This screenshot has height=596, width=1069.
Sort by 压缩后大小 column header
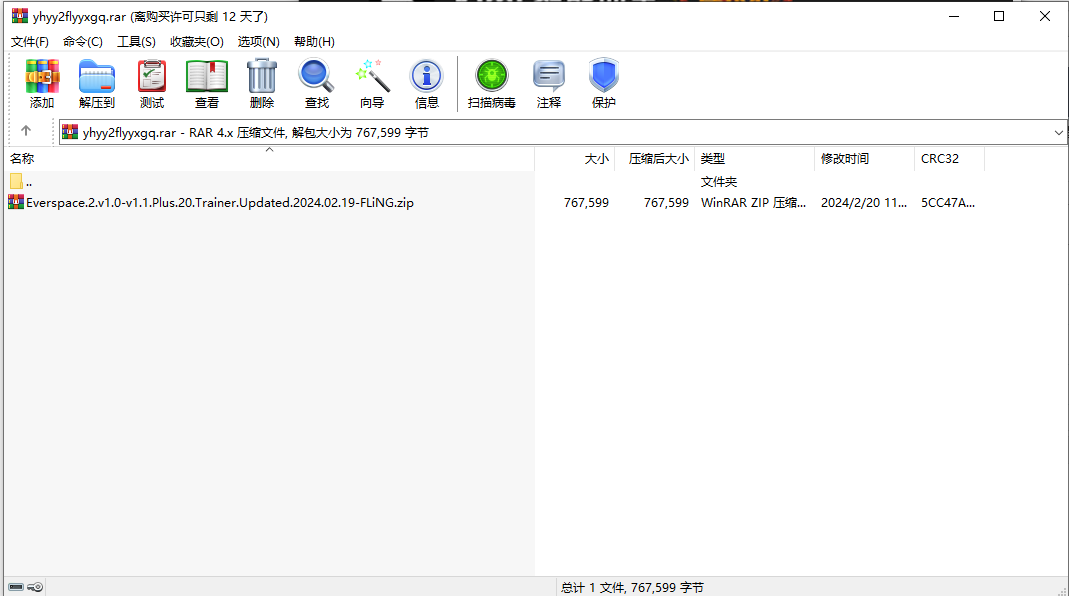654,158
